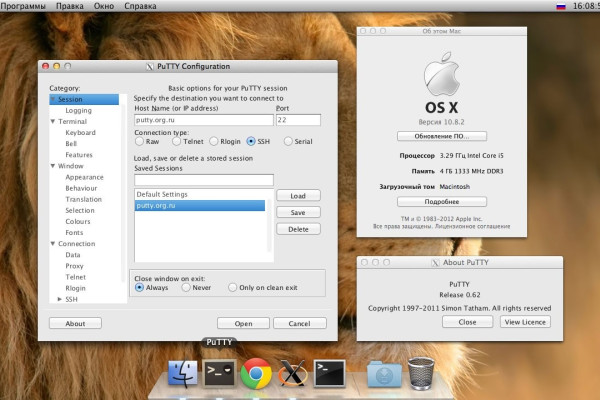Delete the selected saved session
This screenshot has height=400, width=600.
[298, 229]
